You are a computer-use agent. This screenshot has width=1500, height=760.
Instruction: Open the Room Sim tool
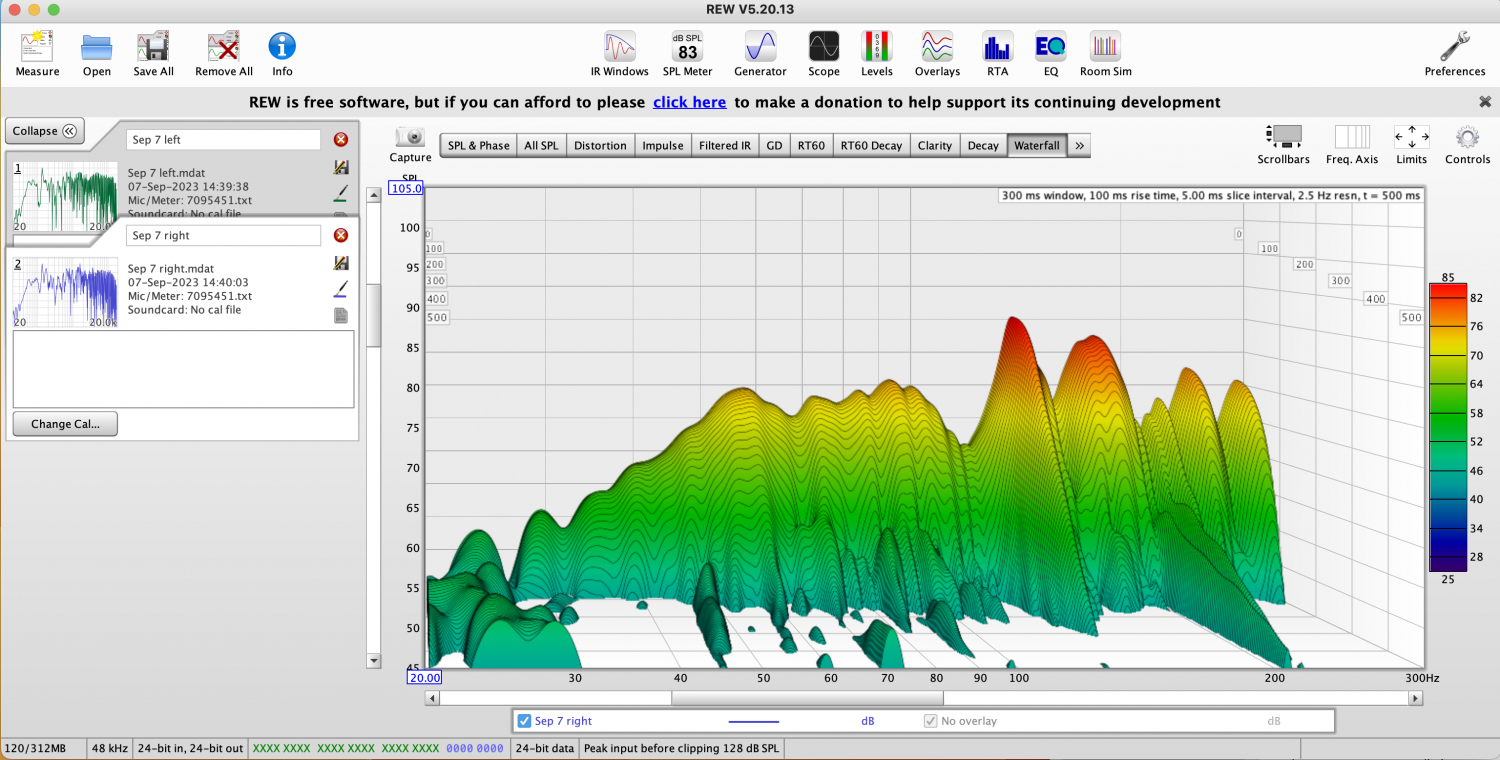(1105, 54)
